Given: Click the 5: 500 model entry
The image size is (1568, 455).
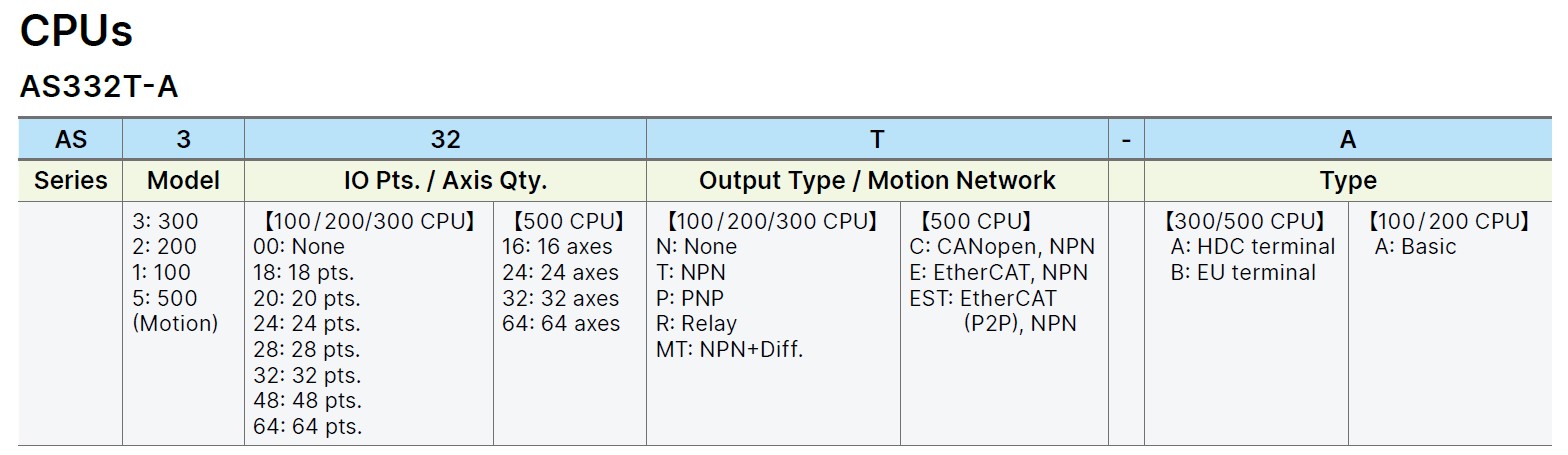Looking at the screenshot, I should pos(165,298).
